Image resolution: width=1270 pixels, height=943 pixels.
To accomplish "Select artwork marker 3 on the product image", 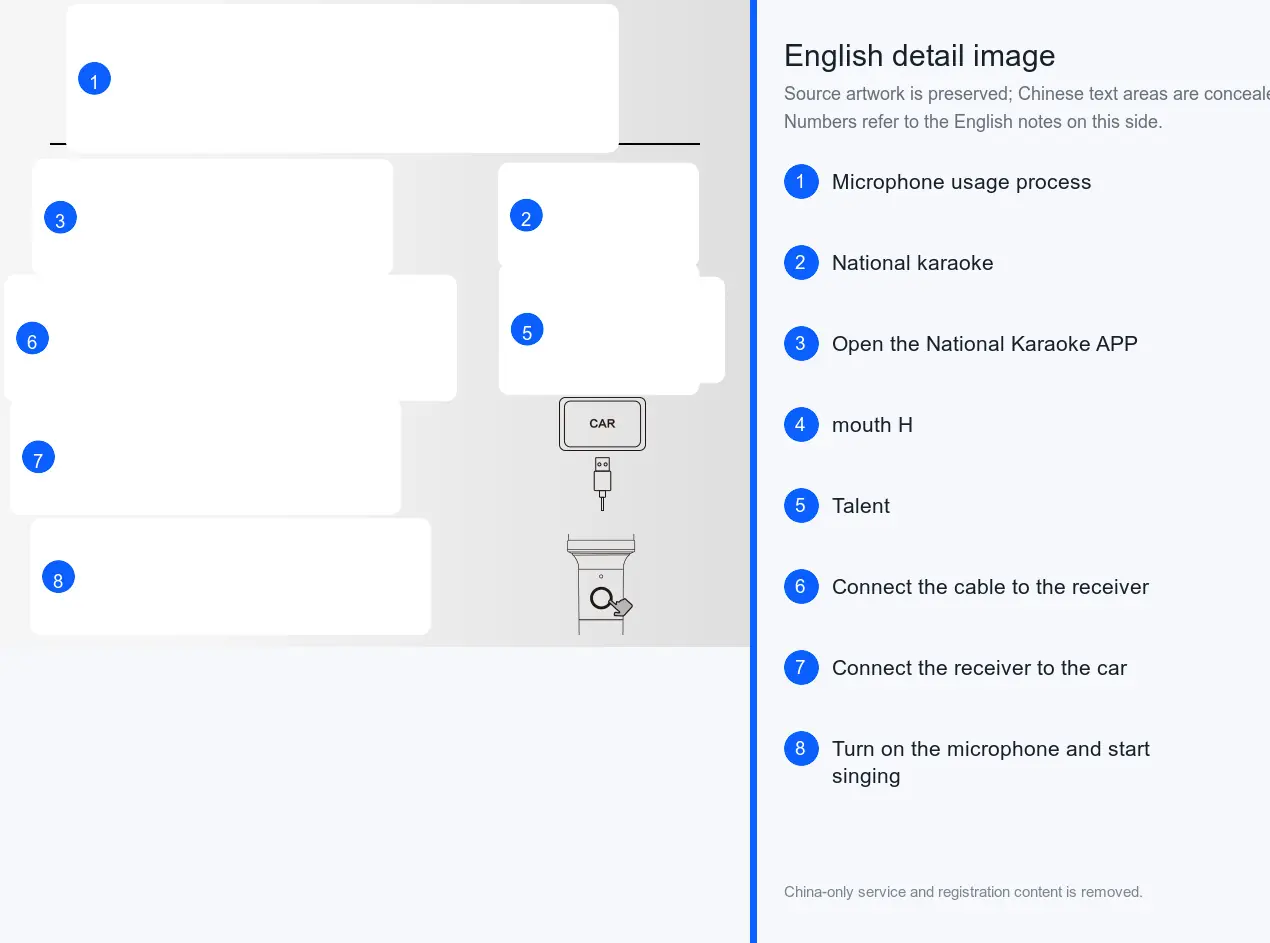I will coord(60,217).
